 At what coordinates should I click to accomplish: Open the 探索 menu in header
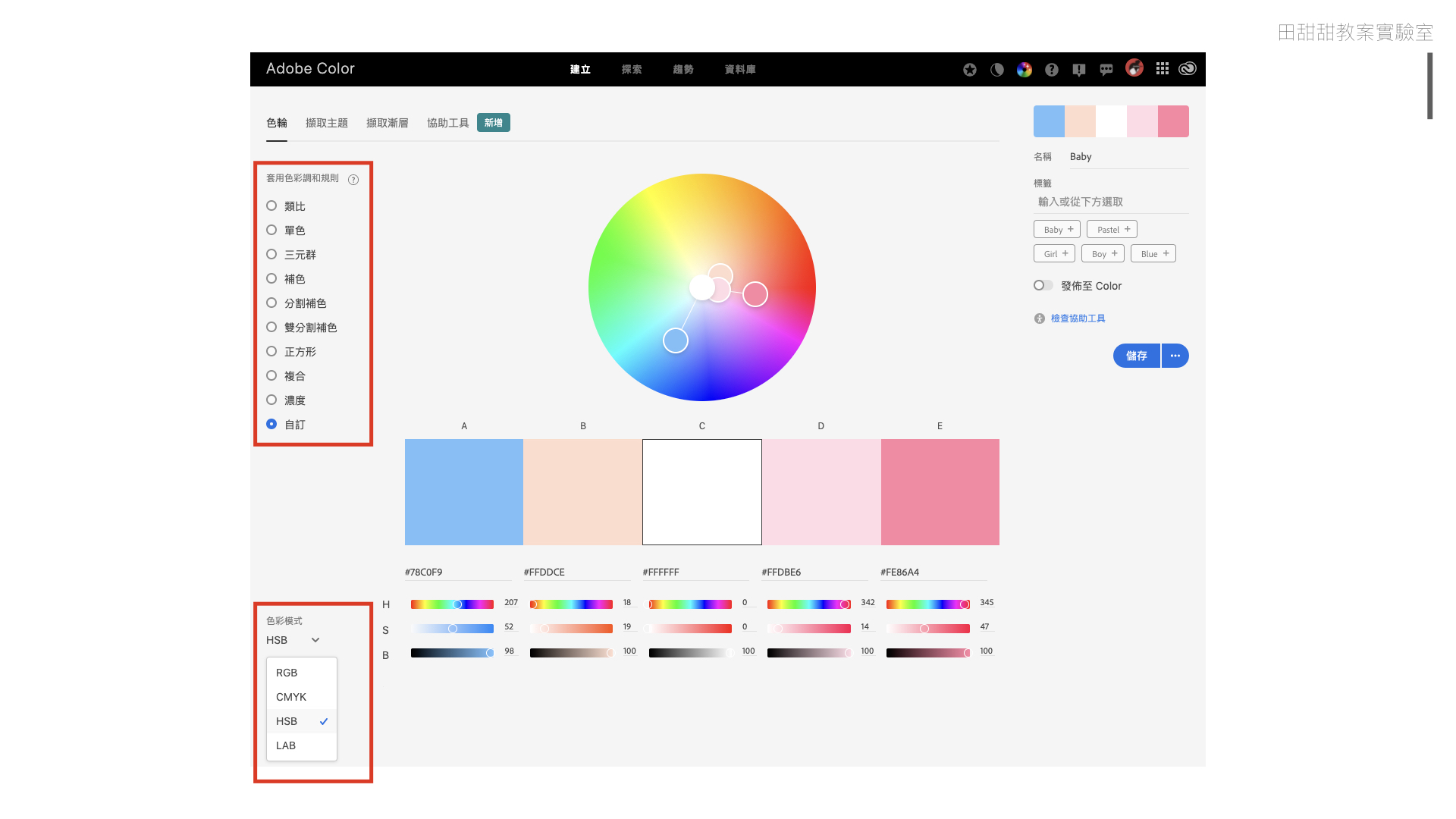631,69
